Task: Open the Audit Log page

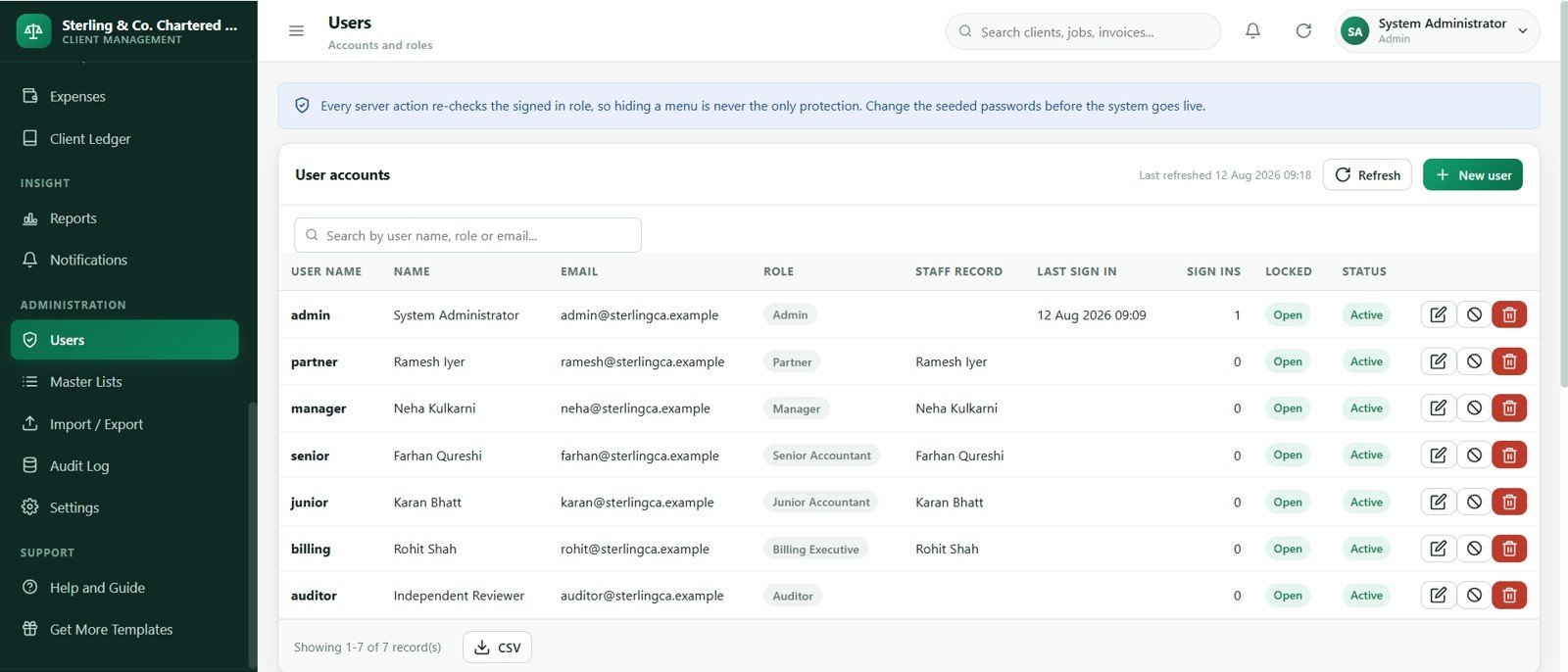Action: click(x=124, y=466)
